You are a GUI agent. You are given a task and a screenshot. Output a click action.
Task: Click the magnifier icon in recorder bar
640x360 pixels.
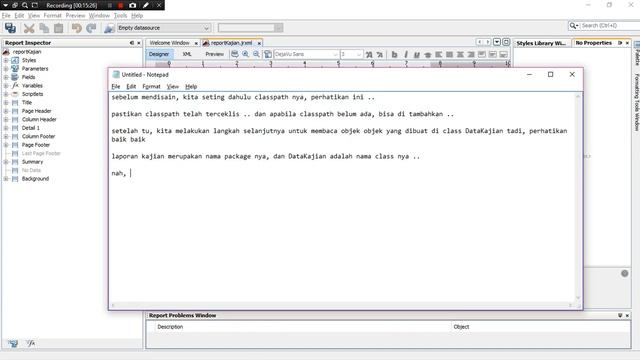(25, 5)
